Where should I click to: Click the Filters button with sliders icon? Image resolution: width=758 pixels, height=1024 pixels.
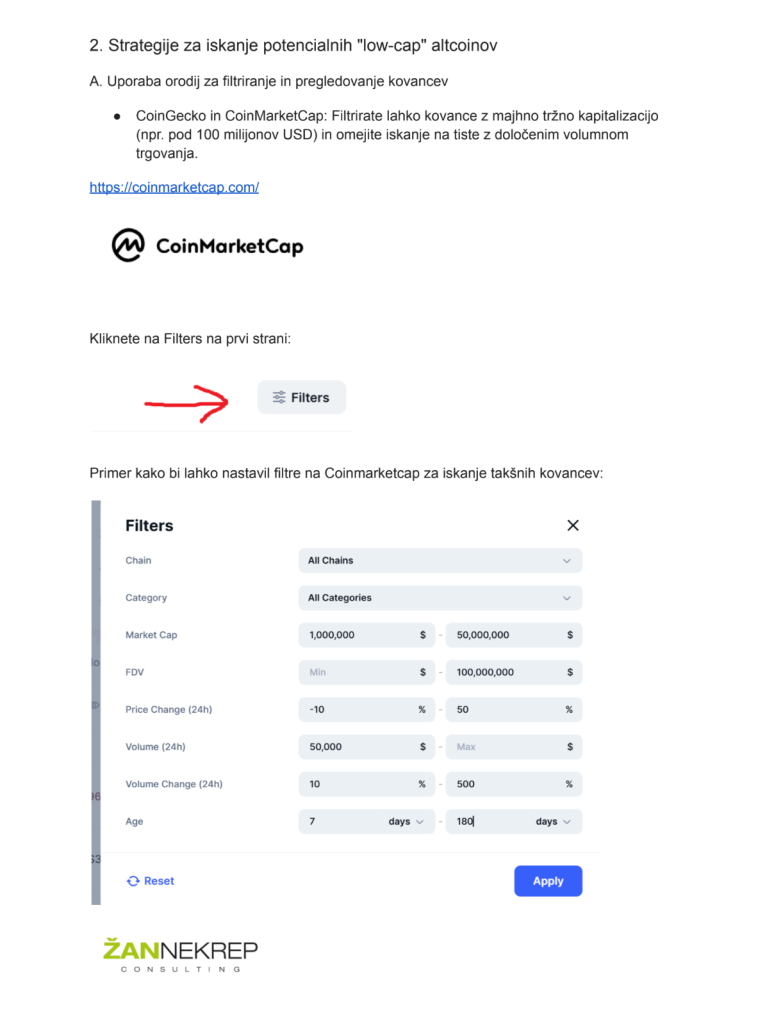[x=301, y=397]
